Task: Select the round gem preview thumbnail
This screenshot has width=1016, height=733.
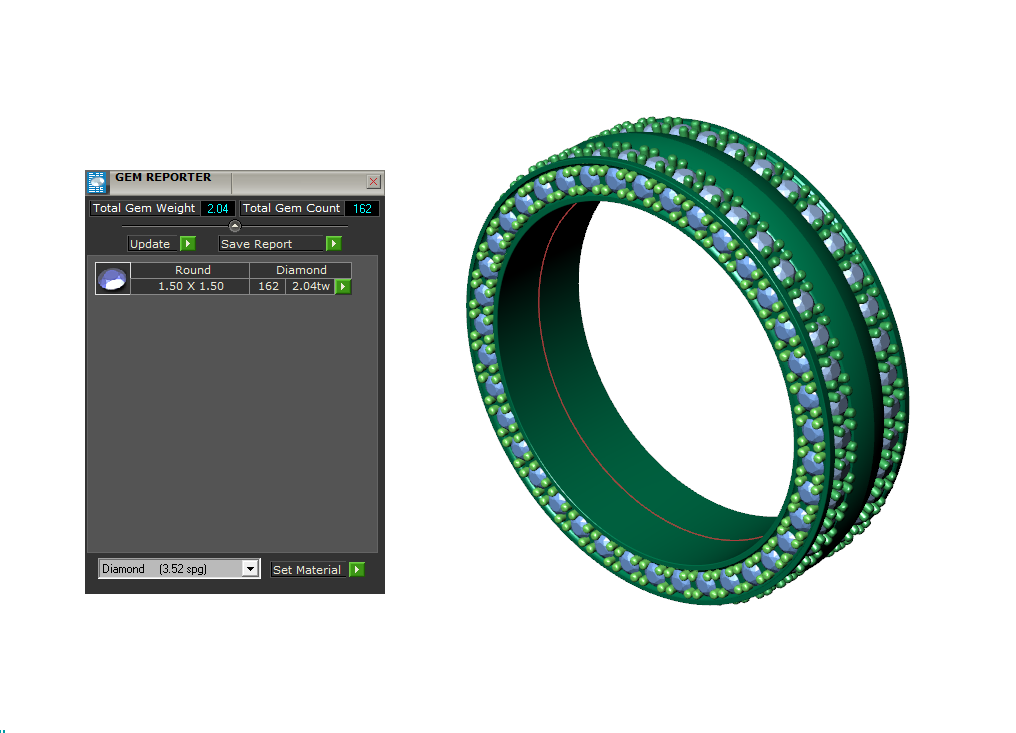Action: (112, 278)
